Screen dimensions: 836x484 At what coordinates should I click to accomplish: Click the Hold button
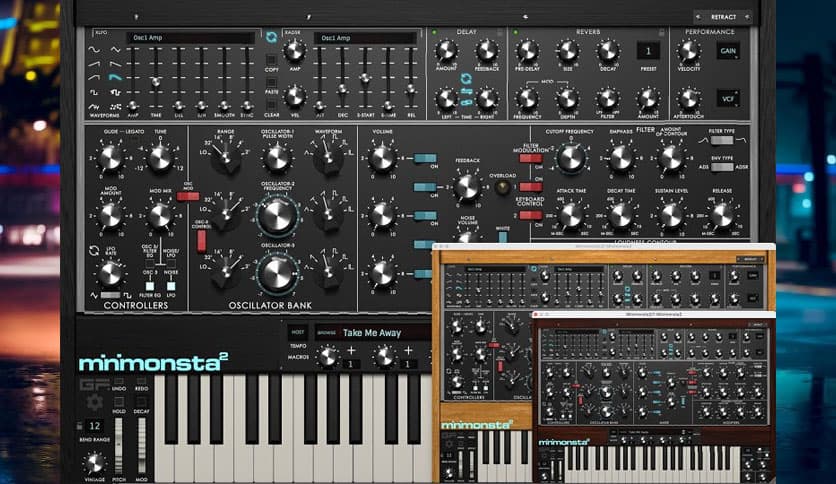(x=119, y=402)
